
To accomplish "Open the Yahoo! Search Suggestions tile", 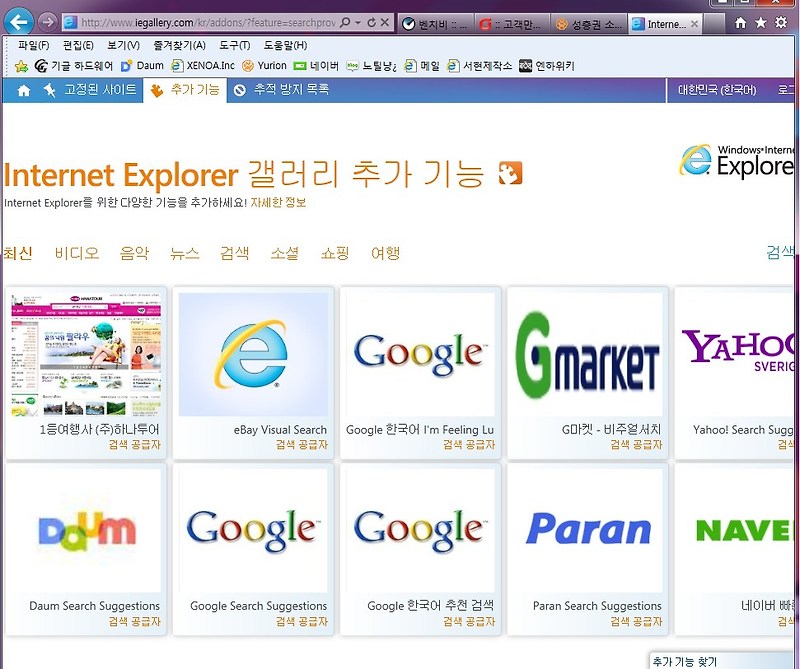I will point(735,373).
